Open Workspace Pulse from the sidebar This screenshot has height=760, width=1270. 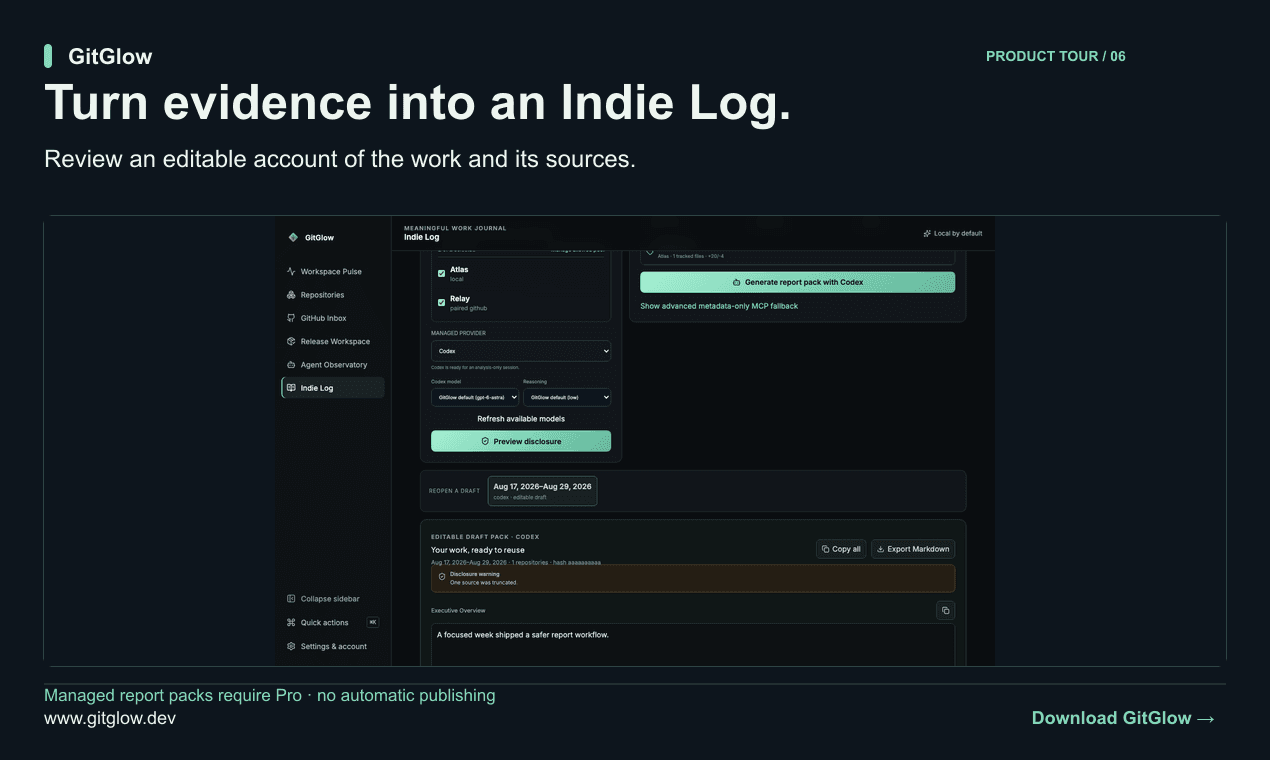[x=332, y=271]
